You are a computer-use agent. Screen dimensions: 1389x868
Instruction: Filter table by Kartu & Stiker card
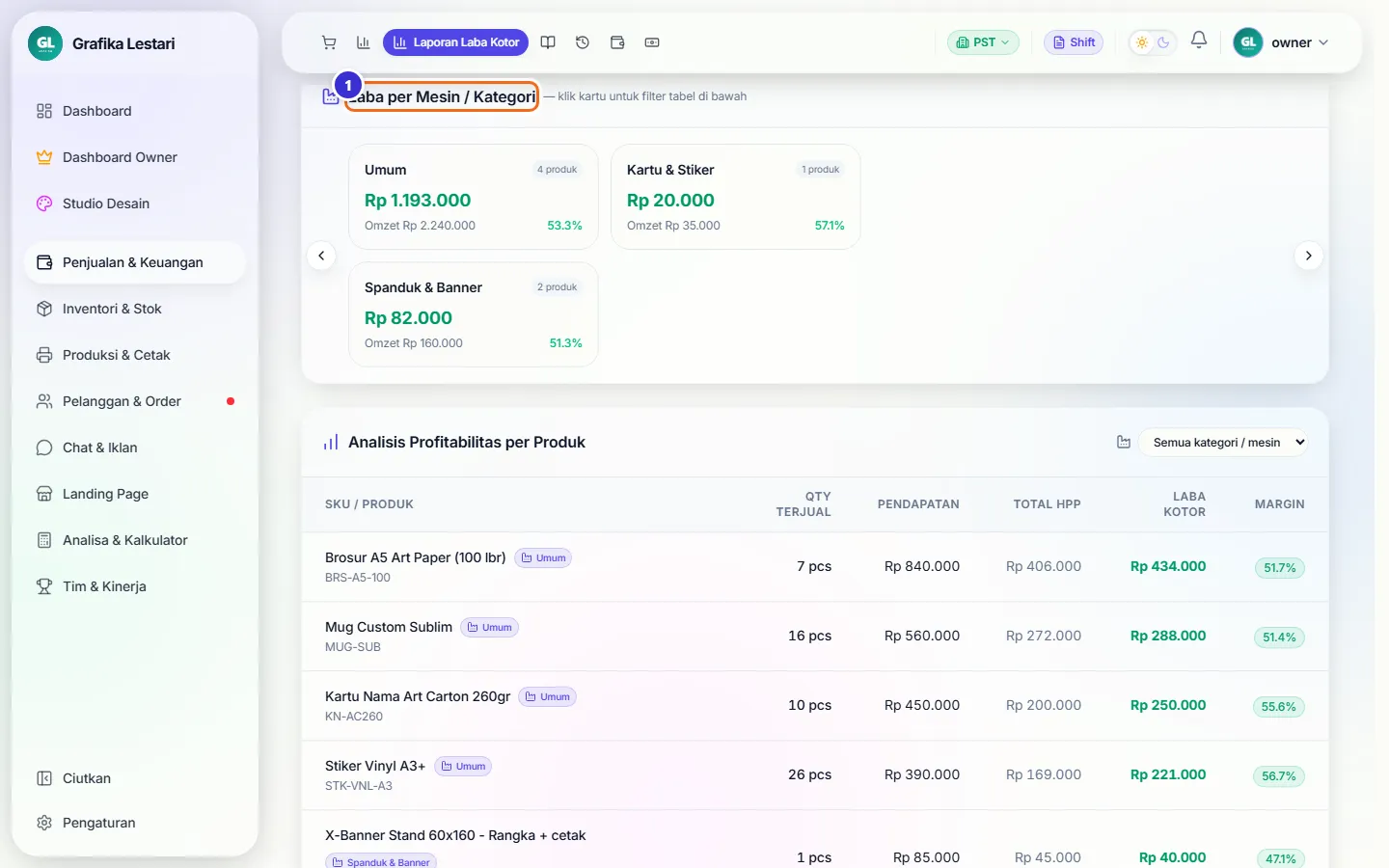click(735, 197)
